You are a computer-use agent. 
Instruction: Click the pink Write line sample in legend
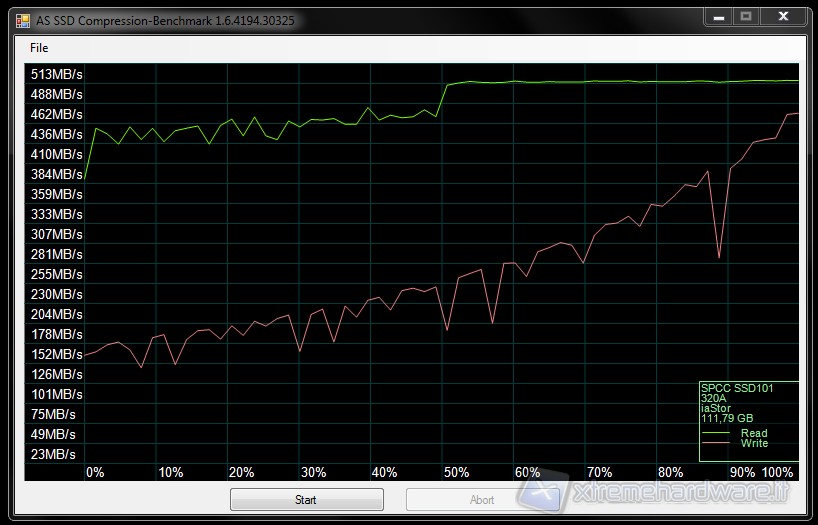tap(717, 444)
